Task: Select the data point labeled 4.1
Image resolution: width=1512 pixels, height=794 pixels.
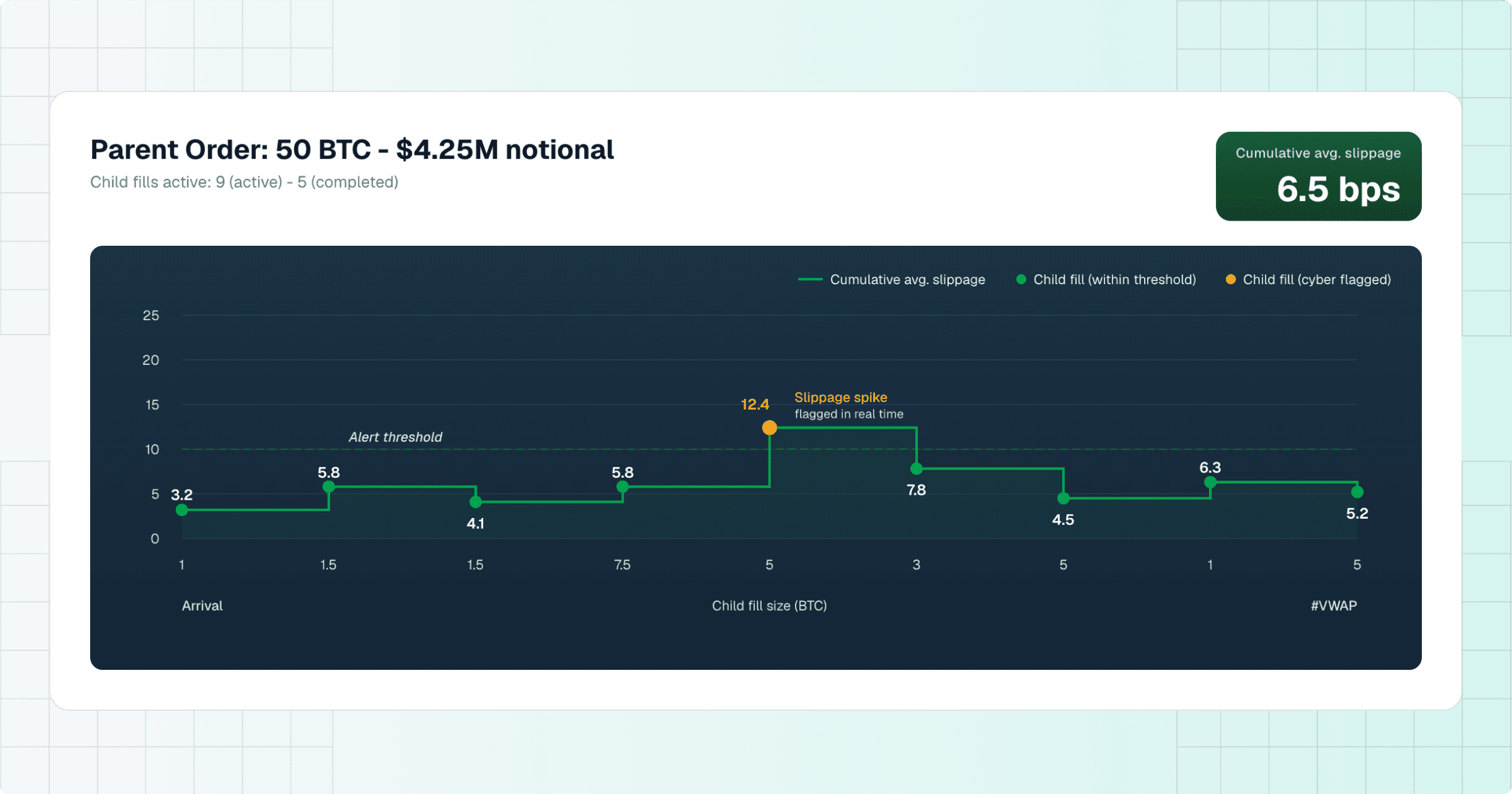Action: pos(476,502)
